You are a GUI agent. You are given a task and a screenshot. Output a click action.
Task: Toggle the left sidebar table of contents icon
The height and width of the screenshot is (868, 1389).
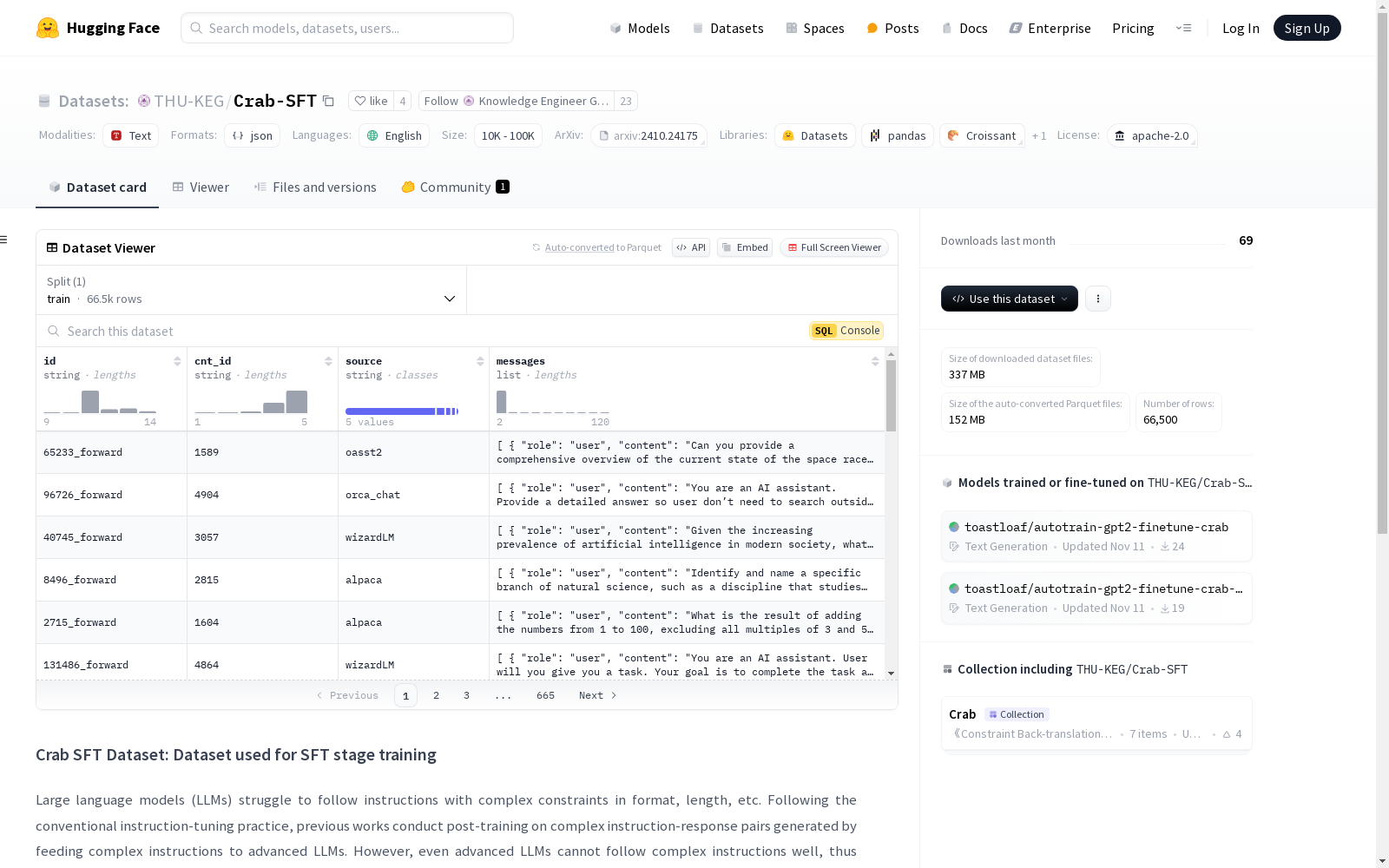coord(4,240)
